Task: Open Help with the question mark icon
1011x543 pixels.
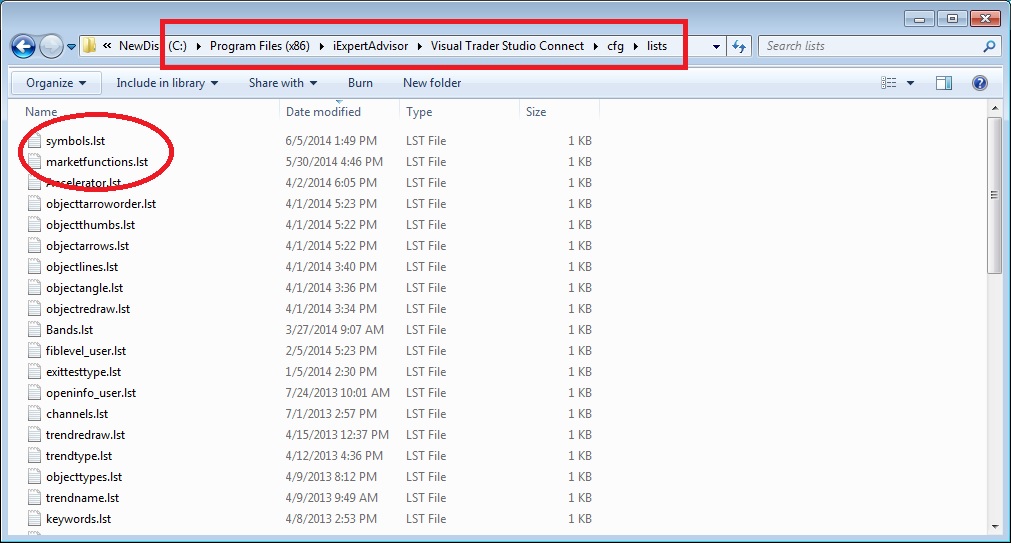Action: tap(979, 83)
